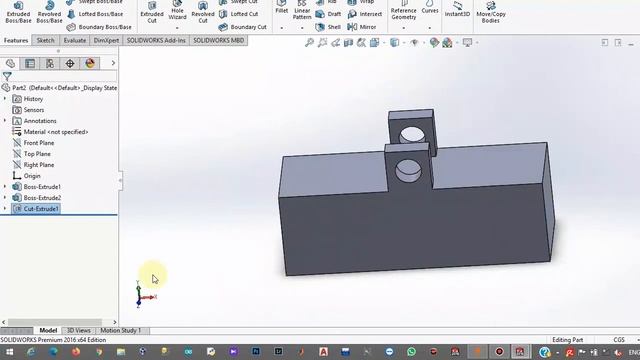The image size is (640, 360).
Task: Expand the Cut-Extrude1 feature
Action: coord(5,209)
